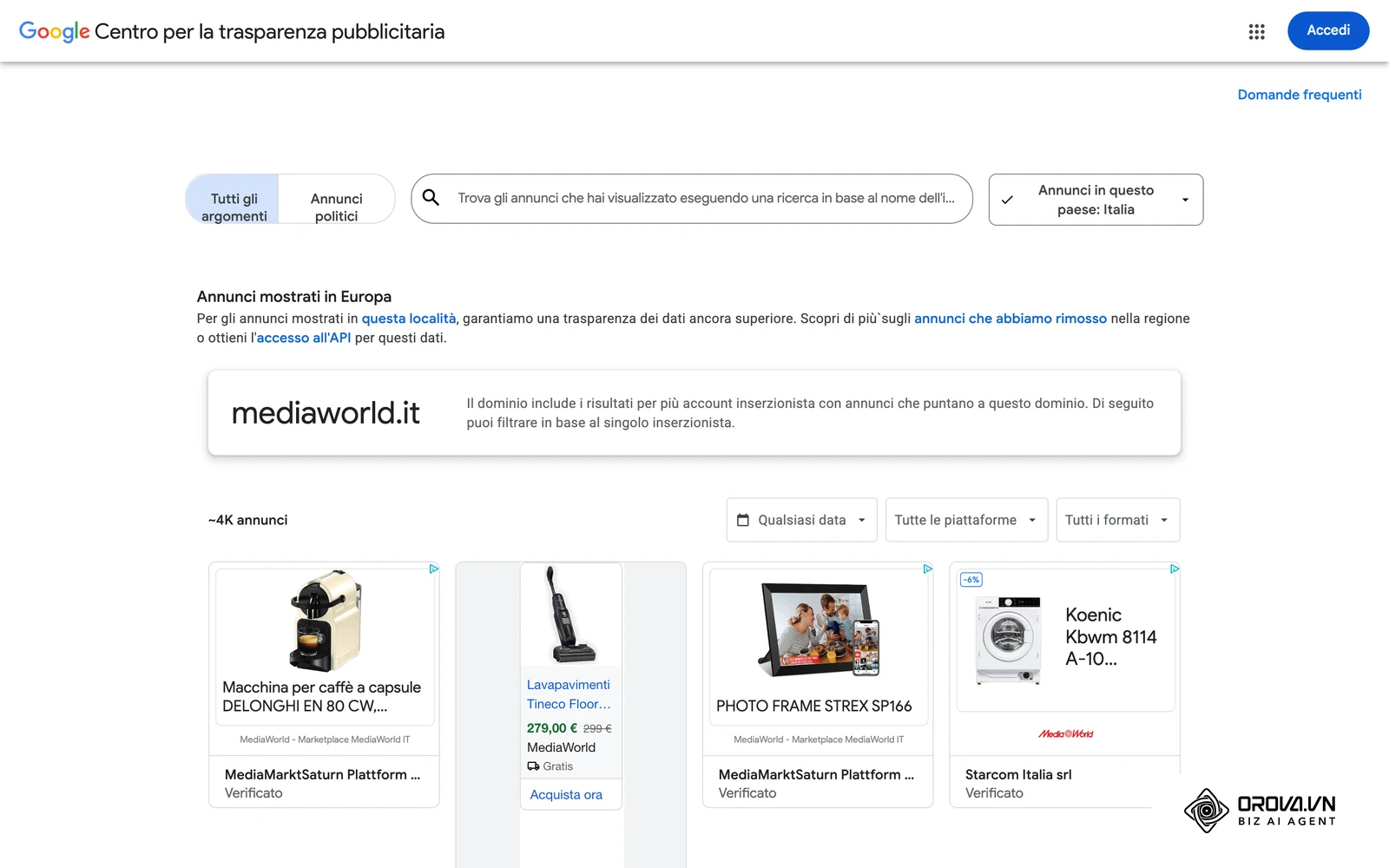Screen dimensions: 1389x868
Task: Select the Tutti gli argomenti toggle
Action: (233, 199)
